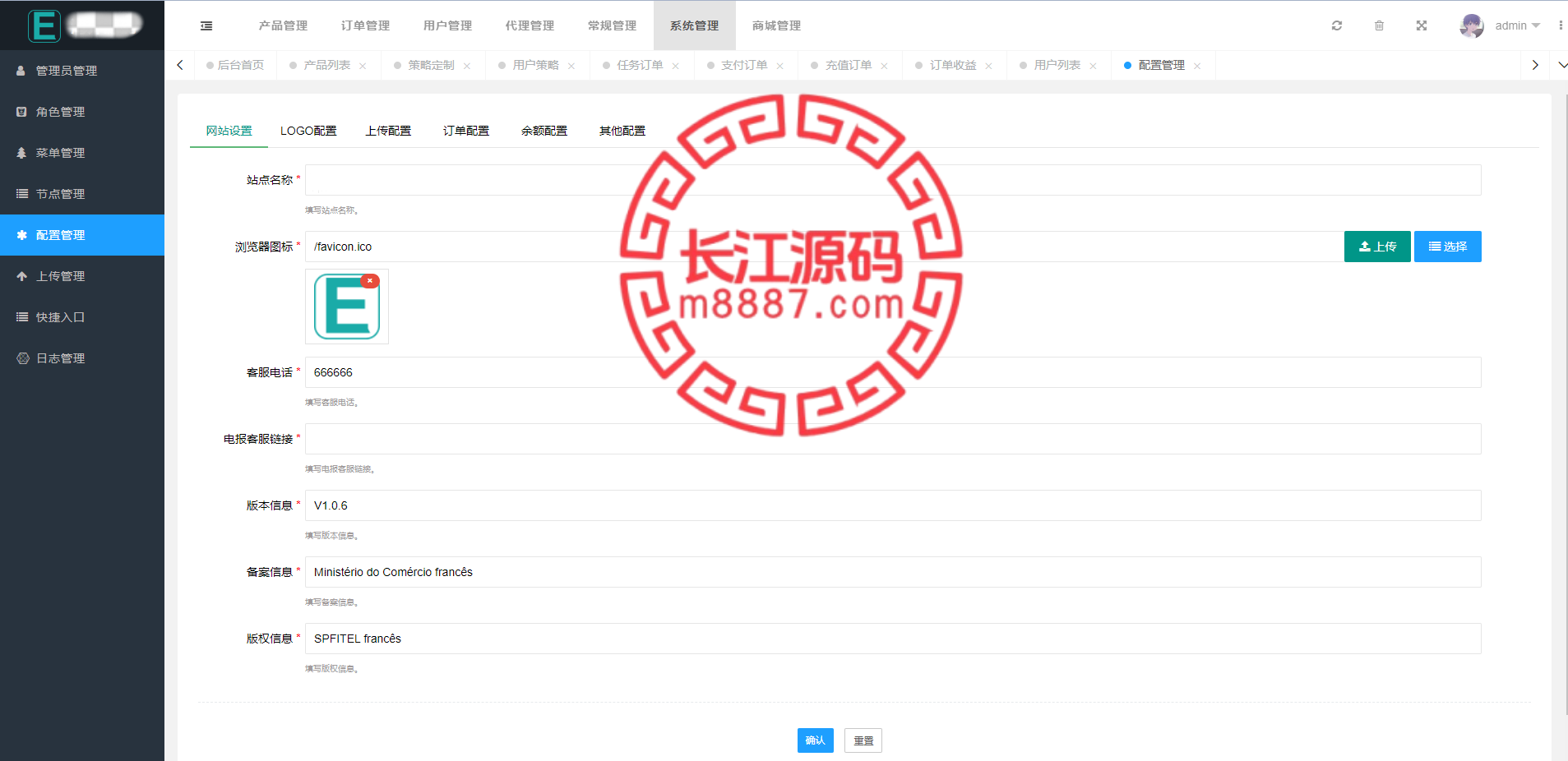Click the trash clear-cache icon
The height and width of the screenshot is (761, 1568).
(x=1379, y=25)
